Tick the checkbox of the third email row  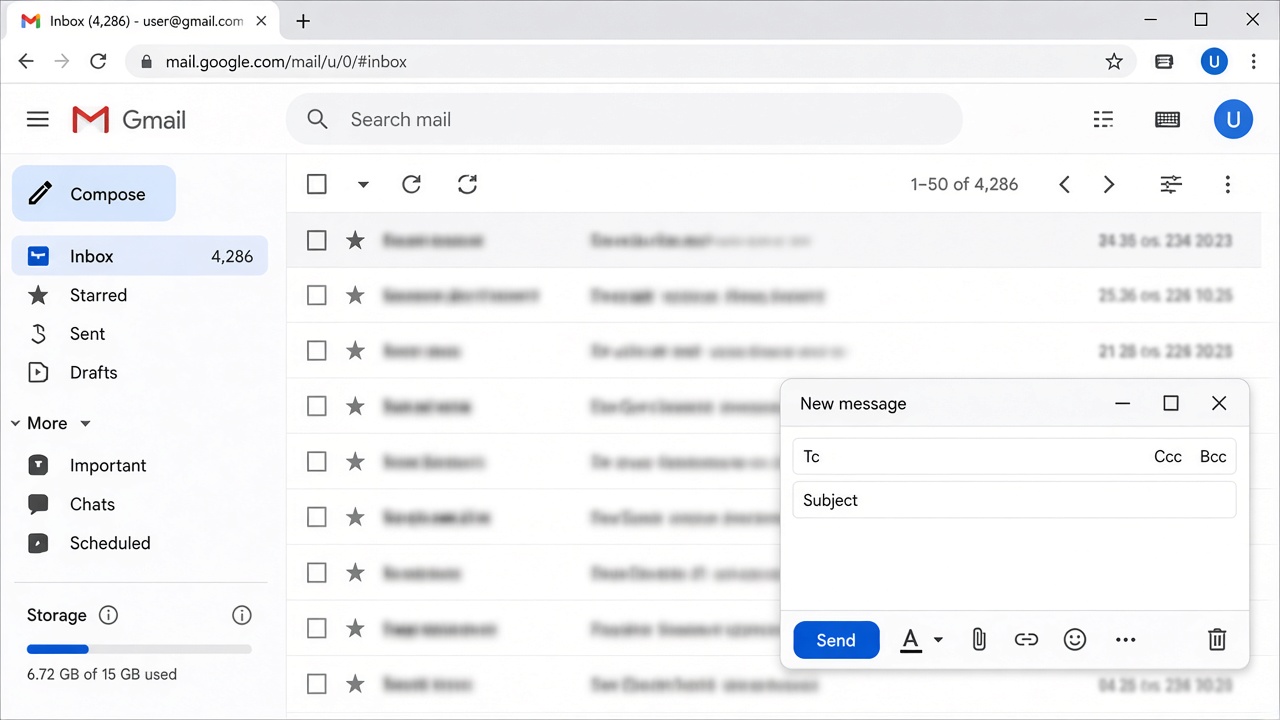[x=317, y=351]
